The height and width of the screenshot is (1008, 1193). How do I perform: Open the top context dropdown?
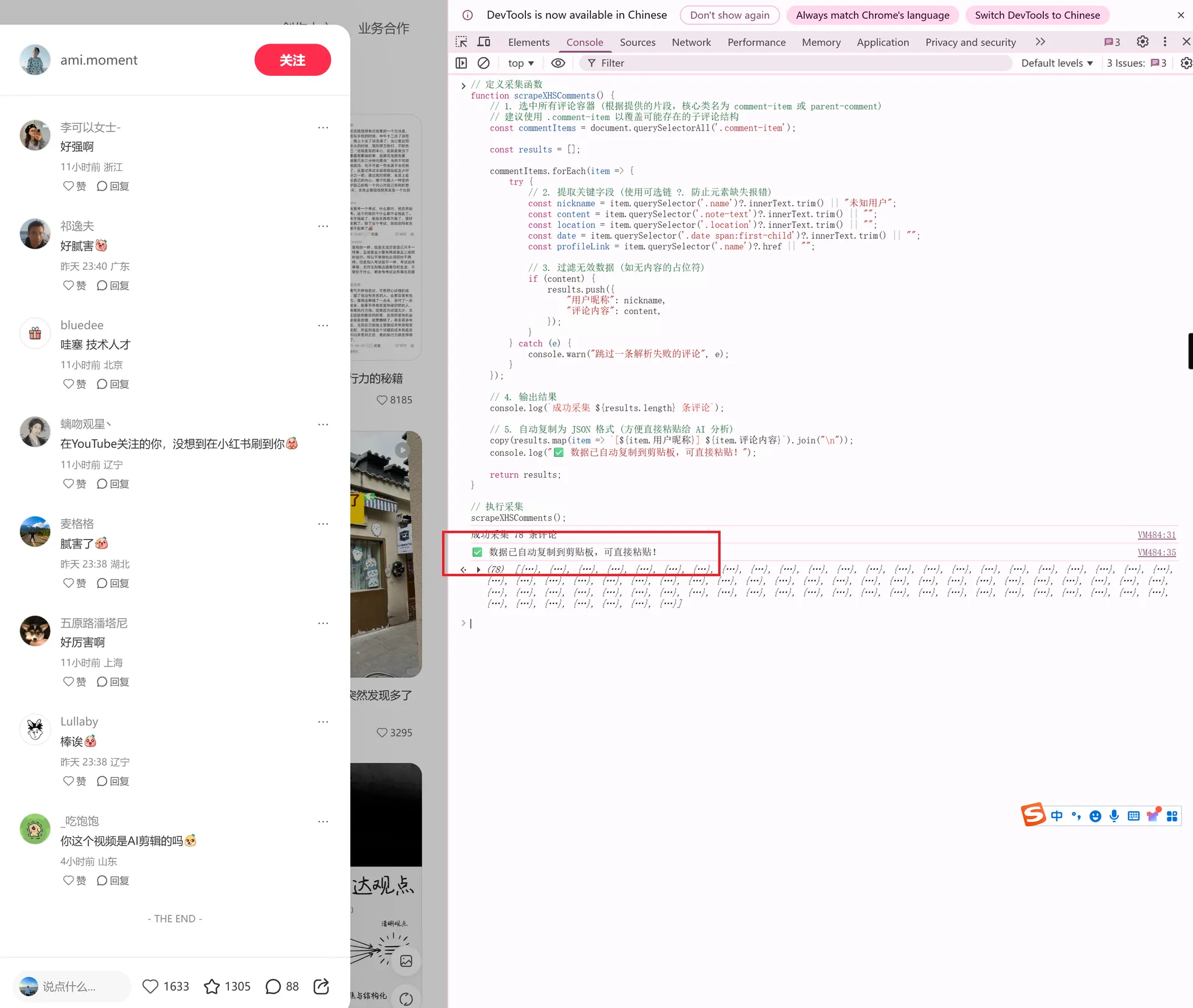(x=521, y=63)
